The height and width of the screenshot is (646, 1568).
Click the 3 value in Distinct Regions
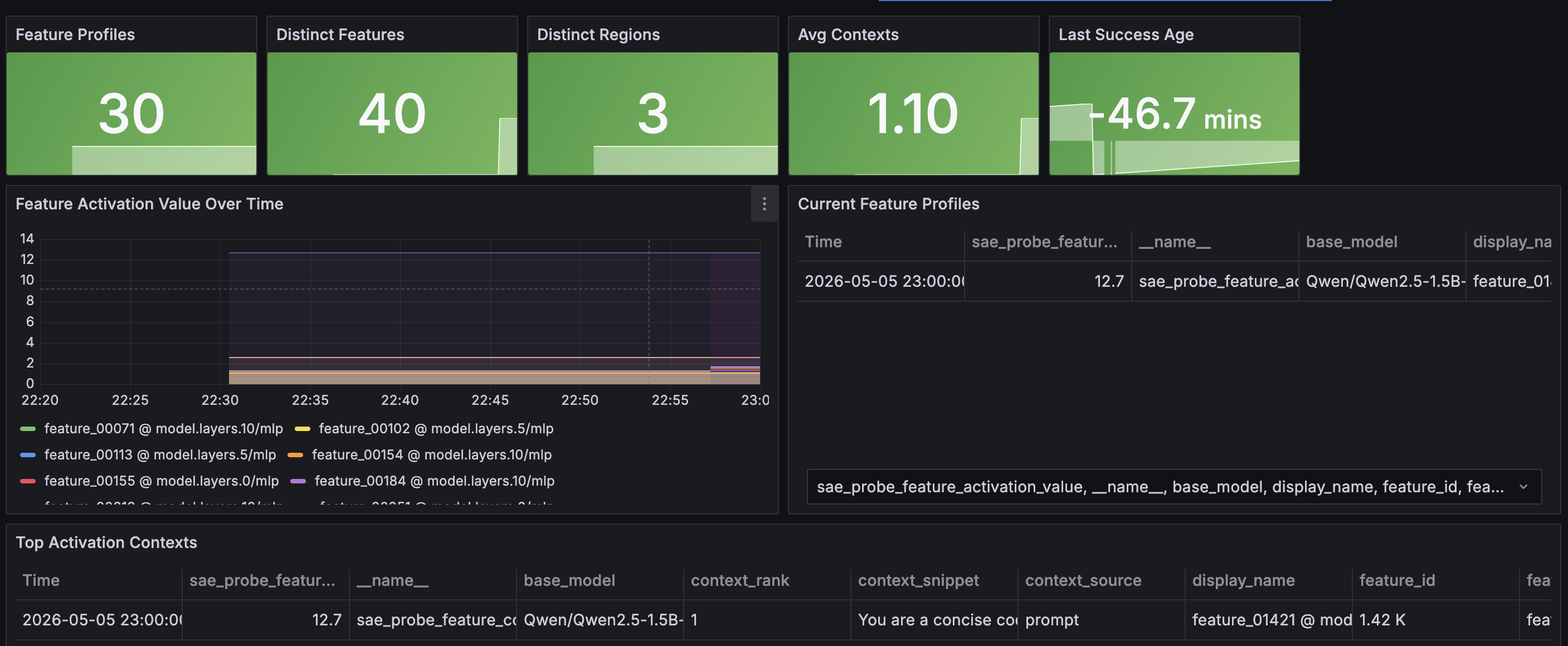coord(652,114)
